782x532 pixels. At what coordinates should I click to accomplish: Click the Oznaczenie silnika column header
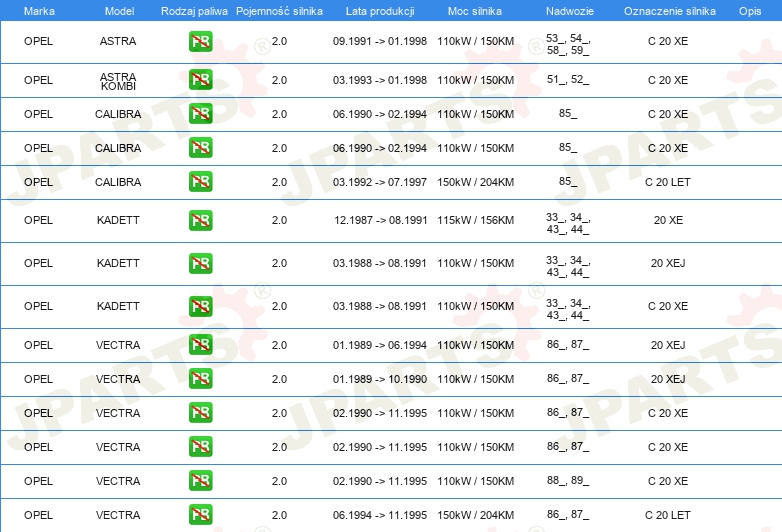670,11
